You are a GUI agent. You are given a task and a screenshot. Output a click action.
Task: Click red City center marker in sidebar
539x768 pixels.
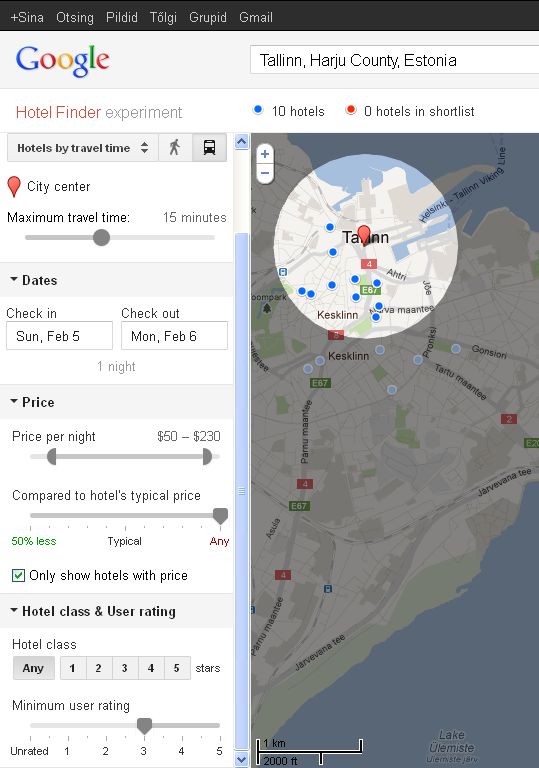tap(14, 187)
